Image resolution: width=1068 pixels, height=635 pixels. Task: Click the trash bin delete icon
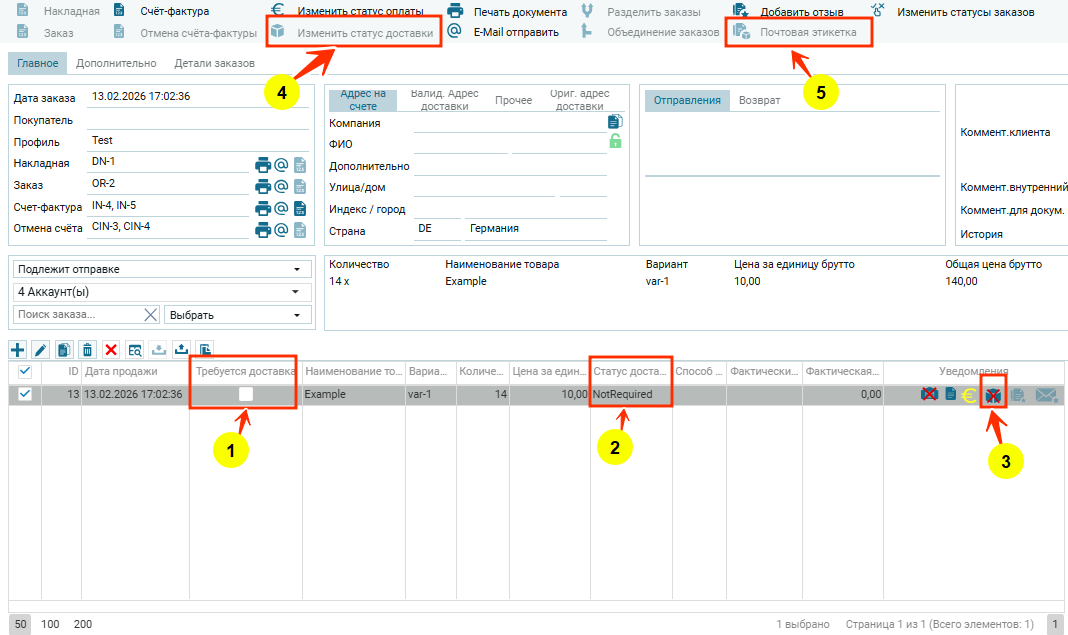87,349
